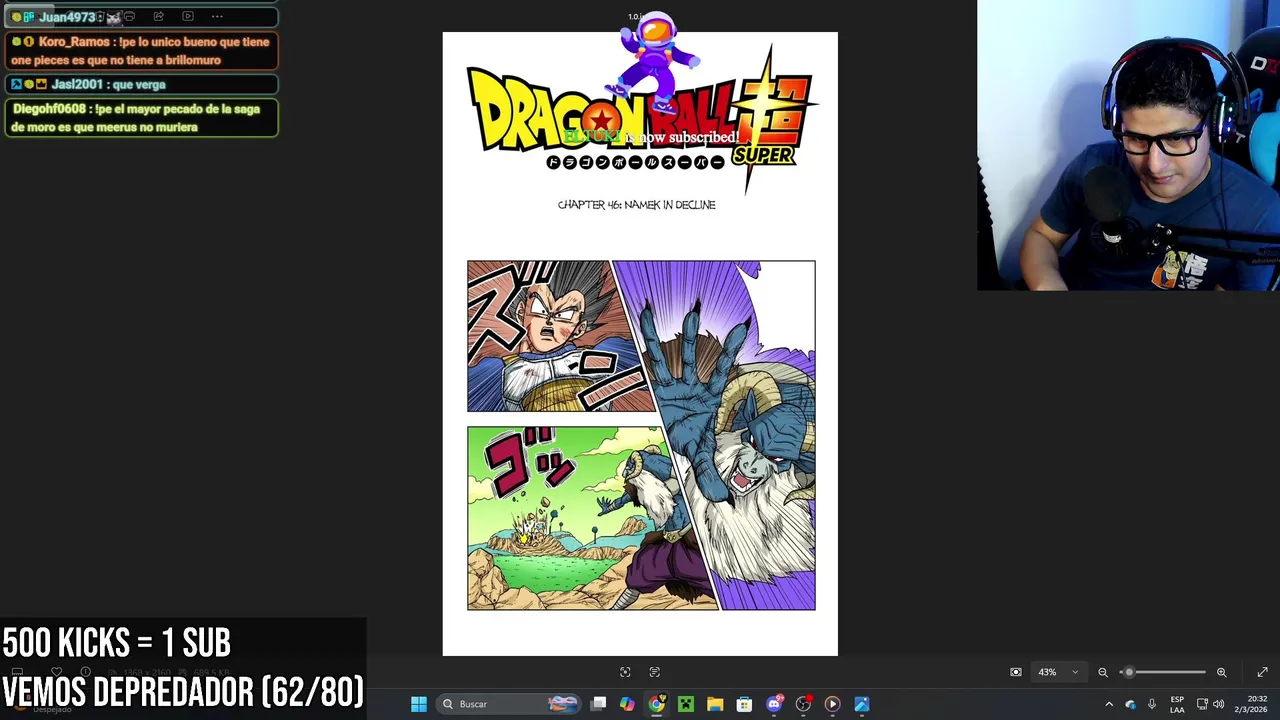Open the Minecraft taskbar icon
This screenshot has width=1280, height=720.
coord(686,704)
